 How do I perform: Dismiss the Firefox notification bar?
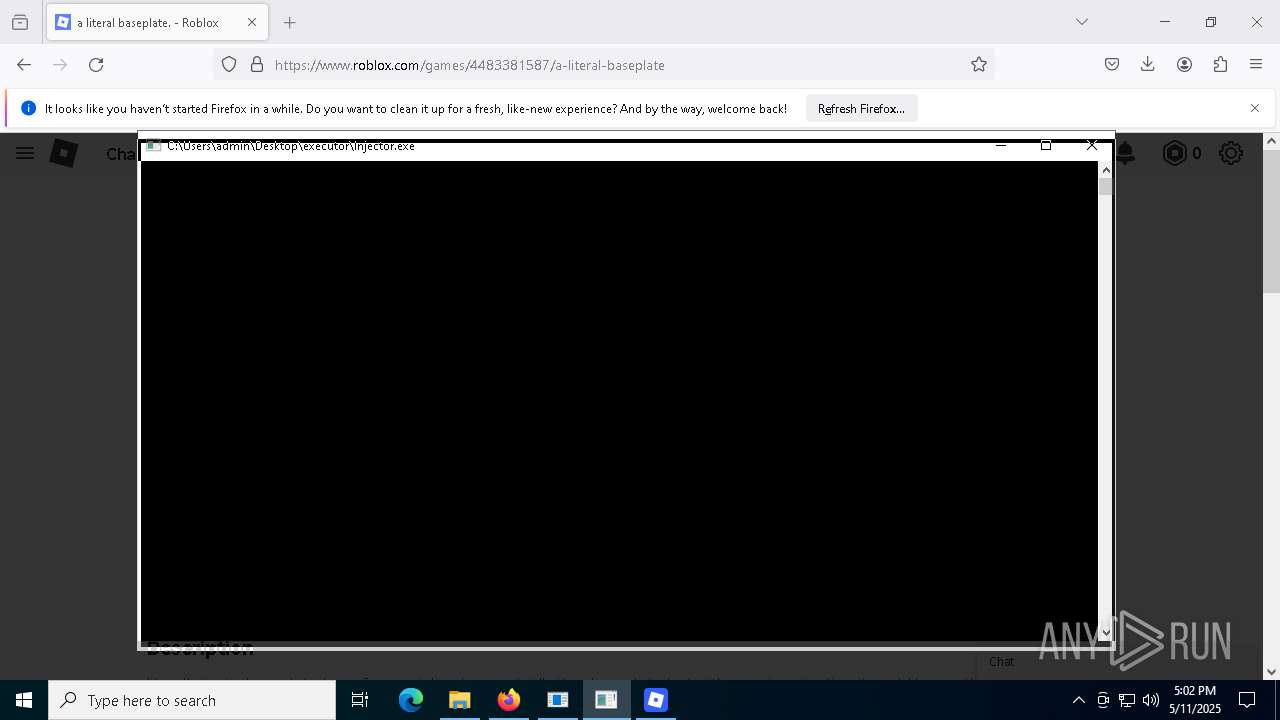click(x=1255, y=108)
